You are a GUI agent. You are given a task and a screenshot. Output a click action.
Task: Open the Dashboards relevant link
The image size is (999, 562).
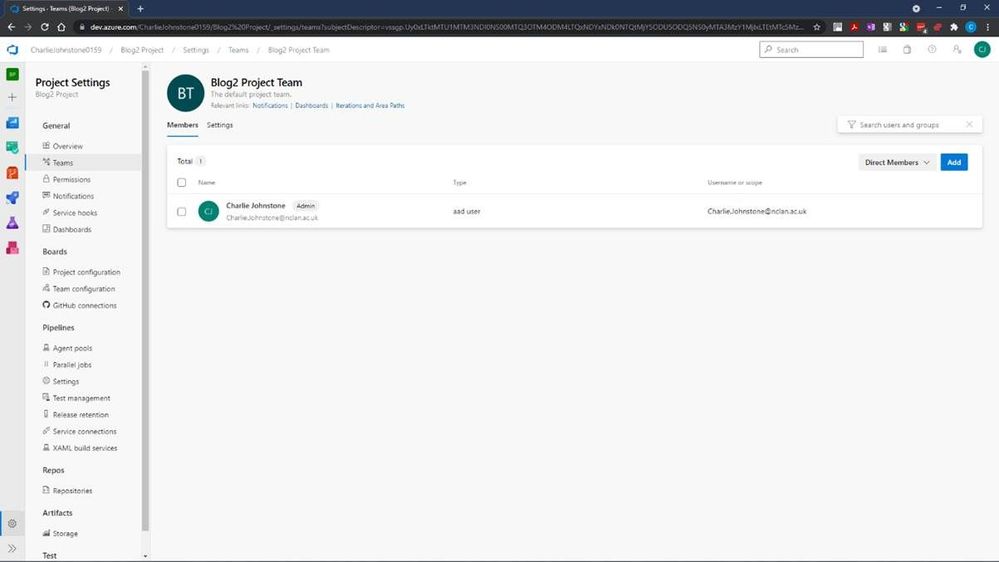coord(312,106)
